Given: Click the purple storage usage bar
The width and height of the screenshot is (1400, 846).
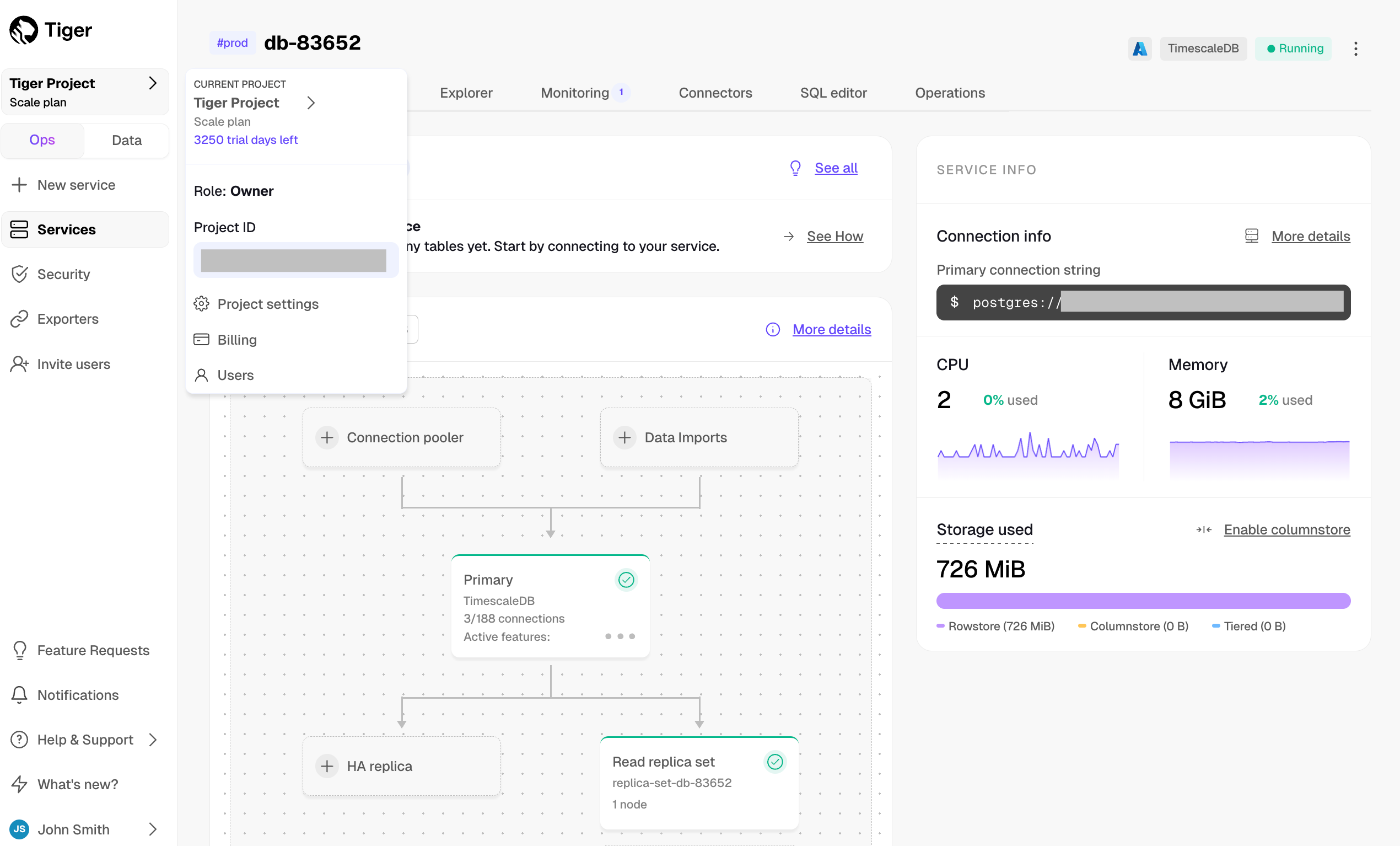Looking at the screenshot, I should click(x=1143, y=601).
